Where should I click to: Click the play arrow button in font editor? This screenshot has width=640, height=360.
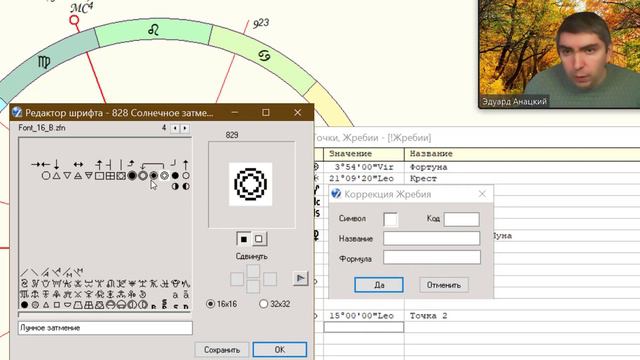300,278
